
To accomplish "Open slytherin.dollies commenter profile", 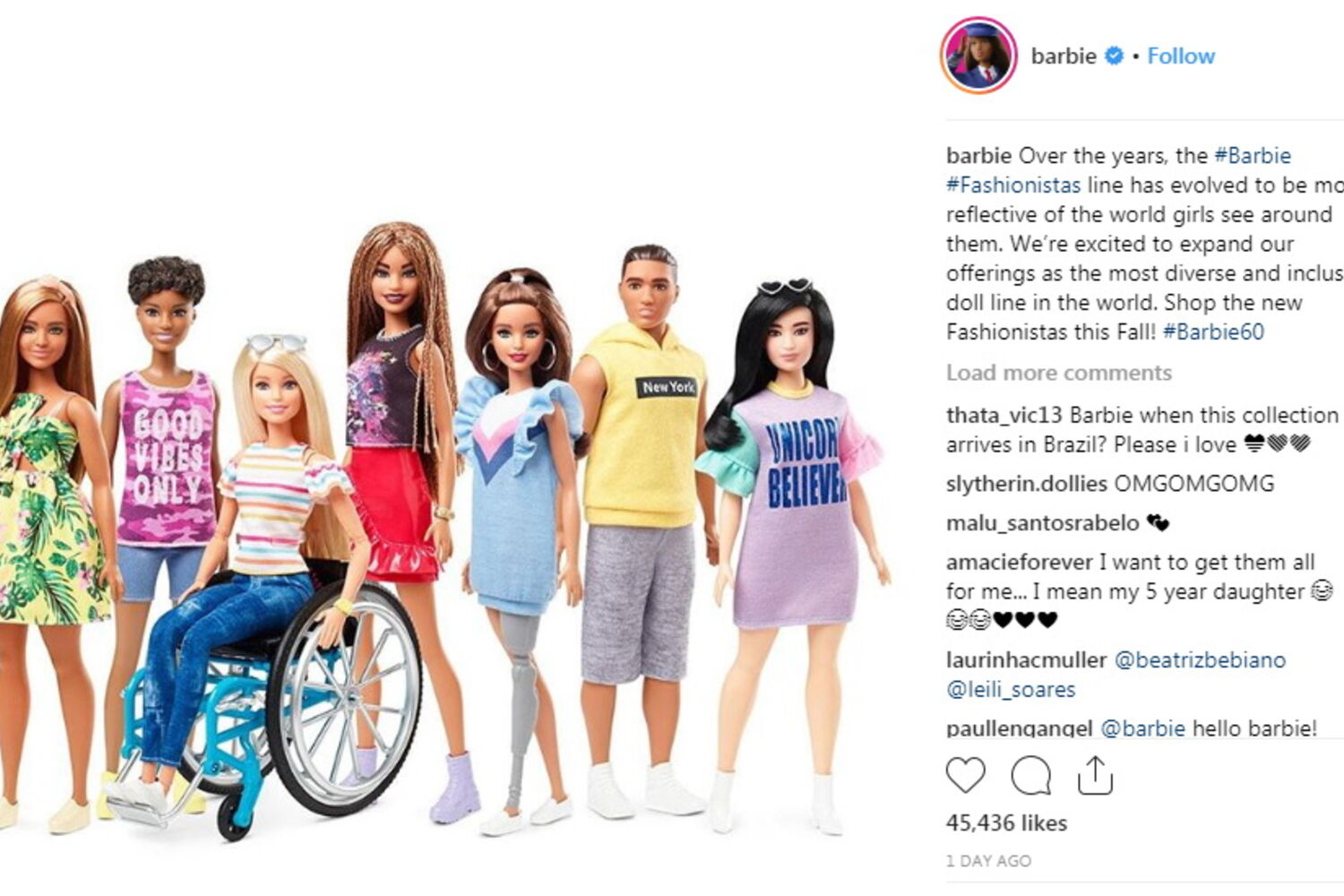I will (x=1027, y=483).
